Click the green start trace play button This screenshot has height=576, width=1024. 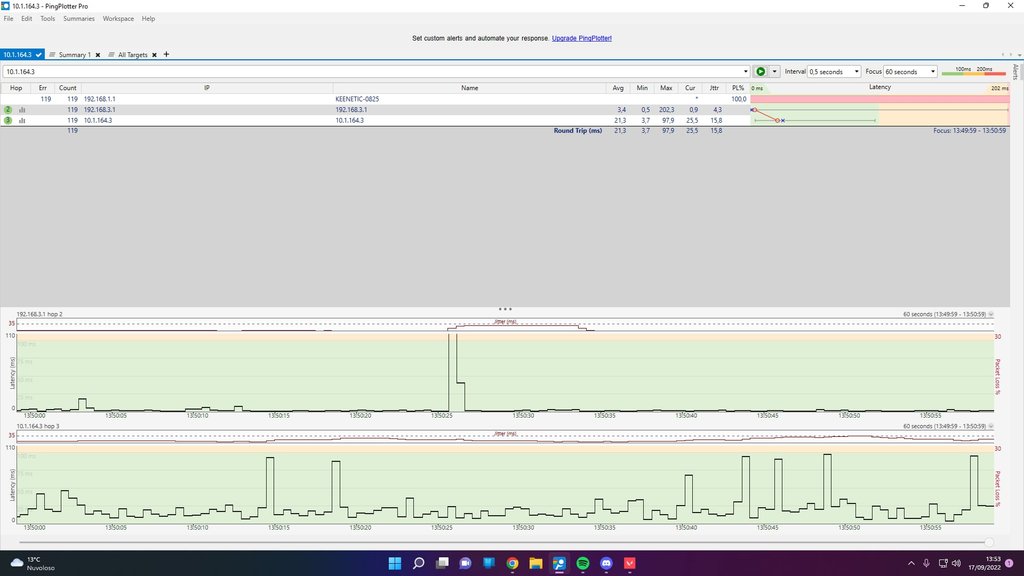761,72
